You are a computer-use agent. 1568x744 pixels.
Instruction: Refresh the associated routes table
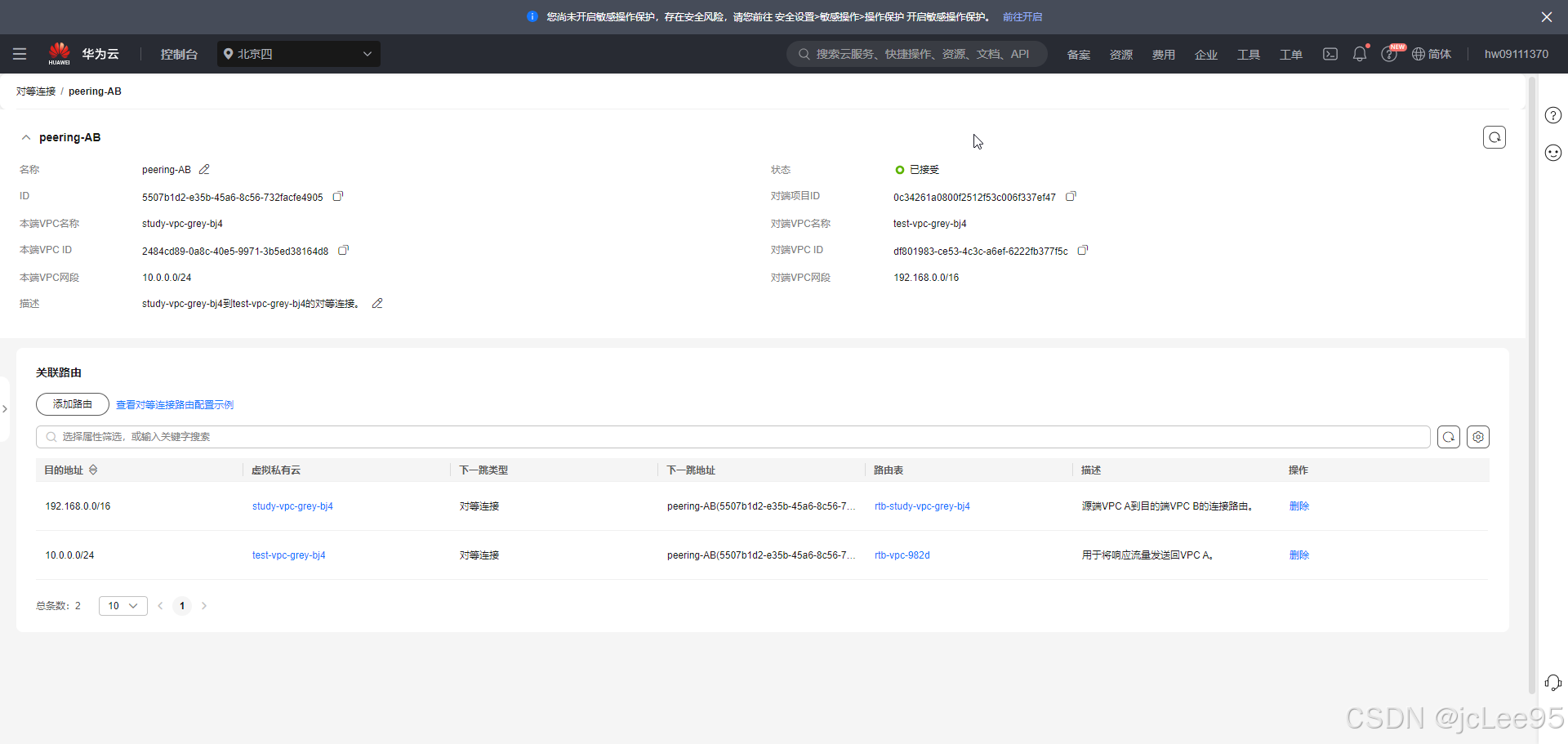click(1449, 437)
